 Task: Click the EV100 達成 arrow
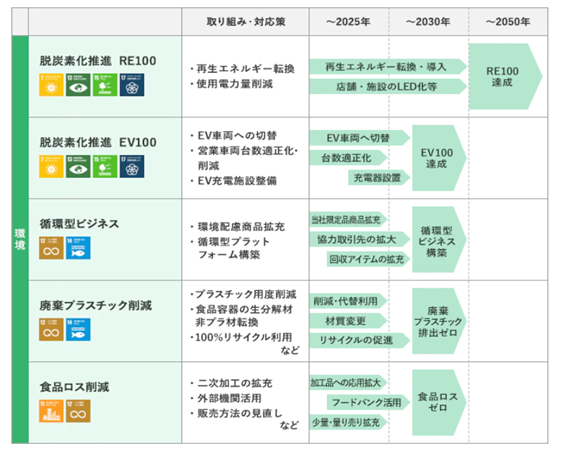click(439, 158)
